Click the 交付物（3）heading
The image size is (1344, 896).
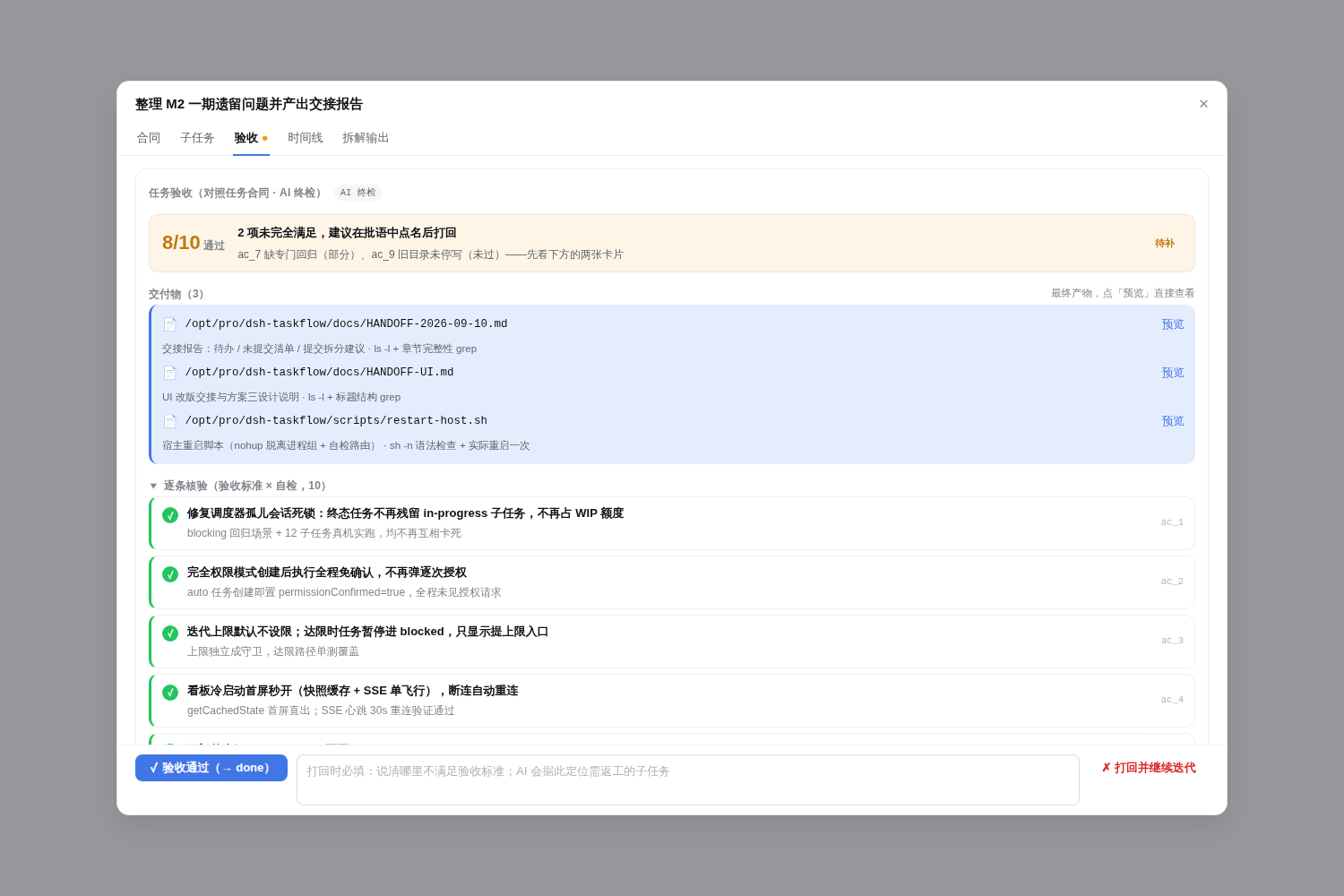(x=178, y=294)
